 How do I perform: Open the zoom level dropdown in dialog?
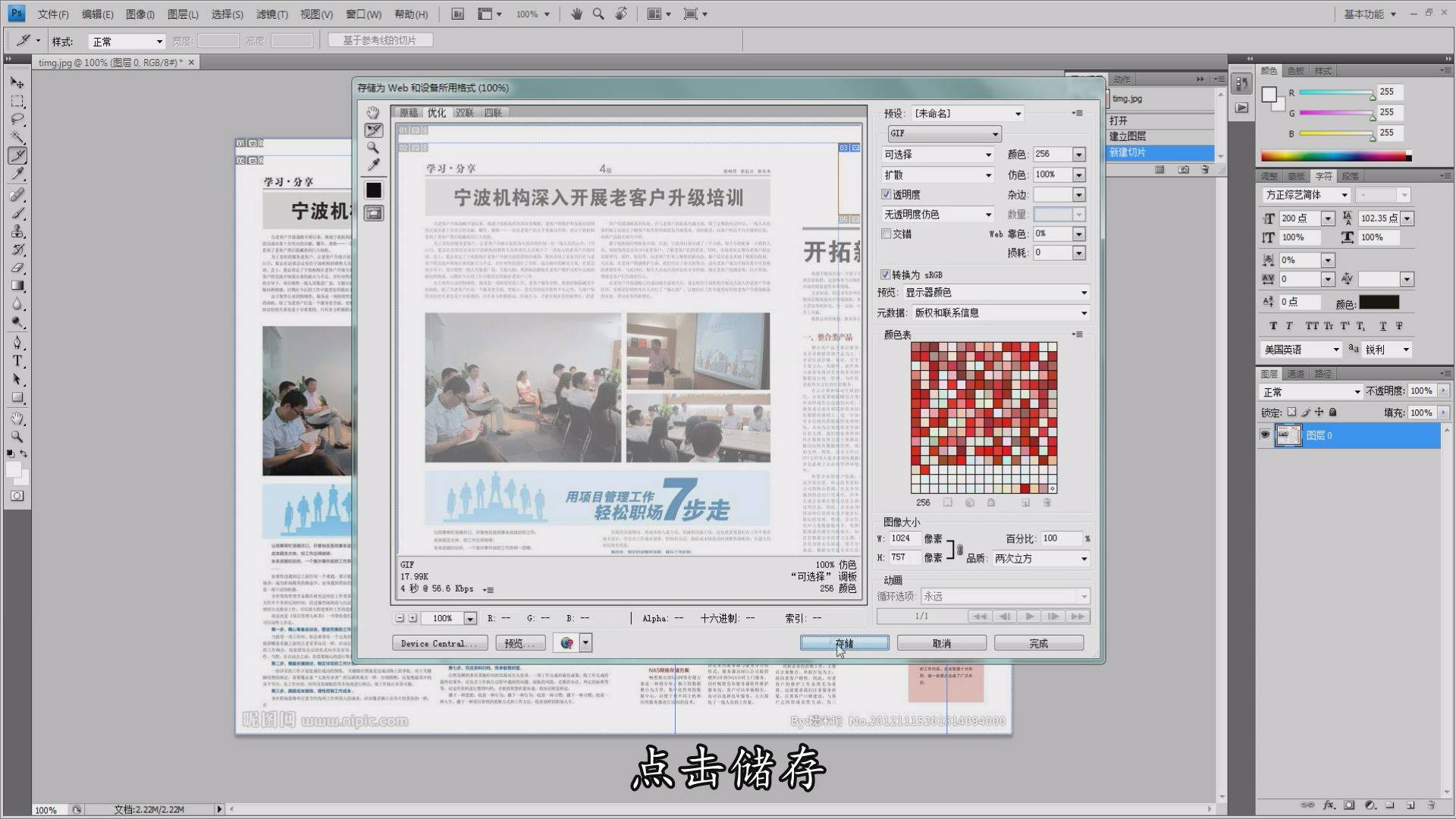(469, 619)
